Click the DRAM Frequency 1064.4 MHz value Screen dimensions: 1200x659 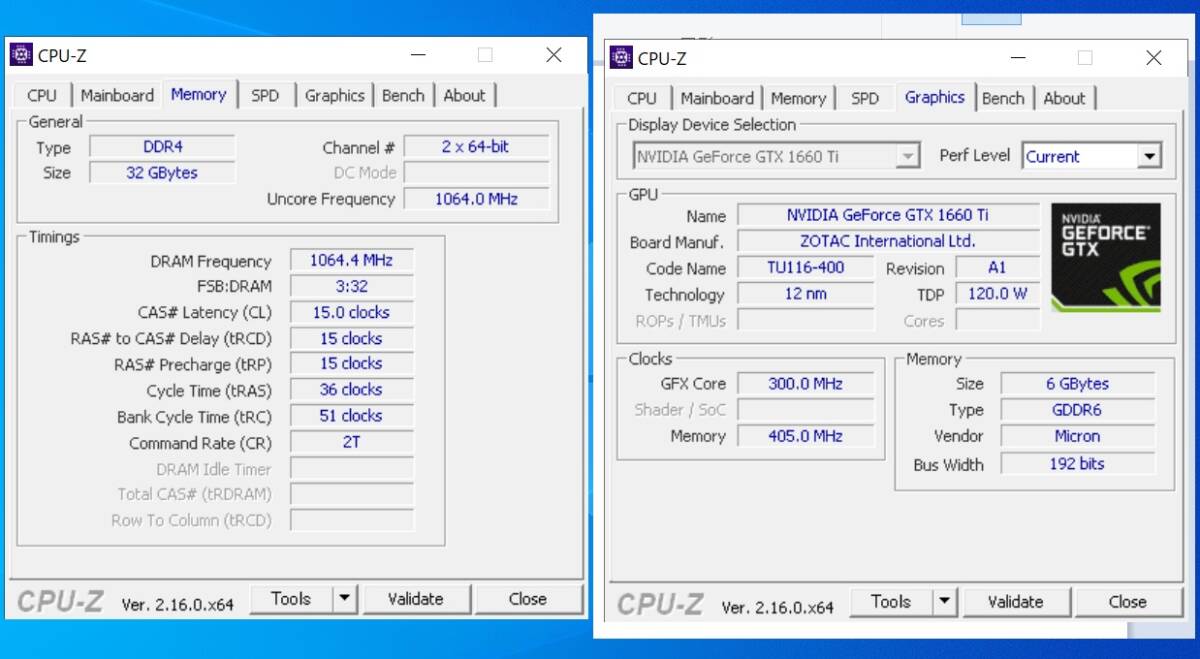click(x=351, y=260)
